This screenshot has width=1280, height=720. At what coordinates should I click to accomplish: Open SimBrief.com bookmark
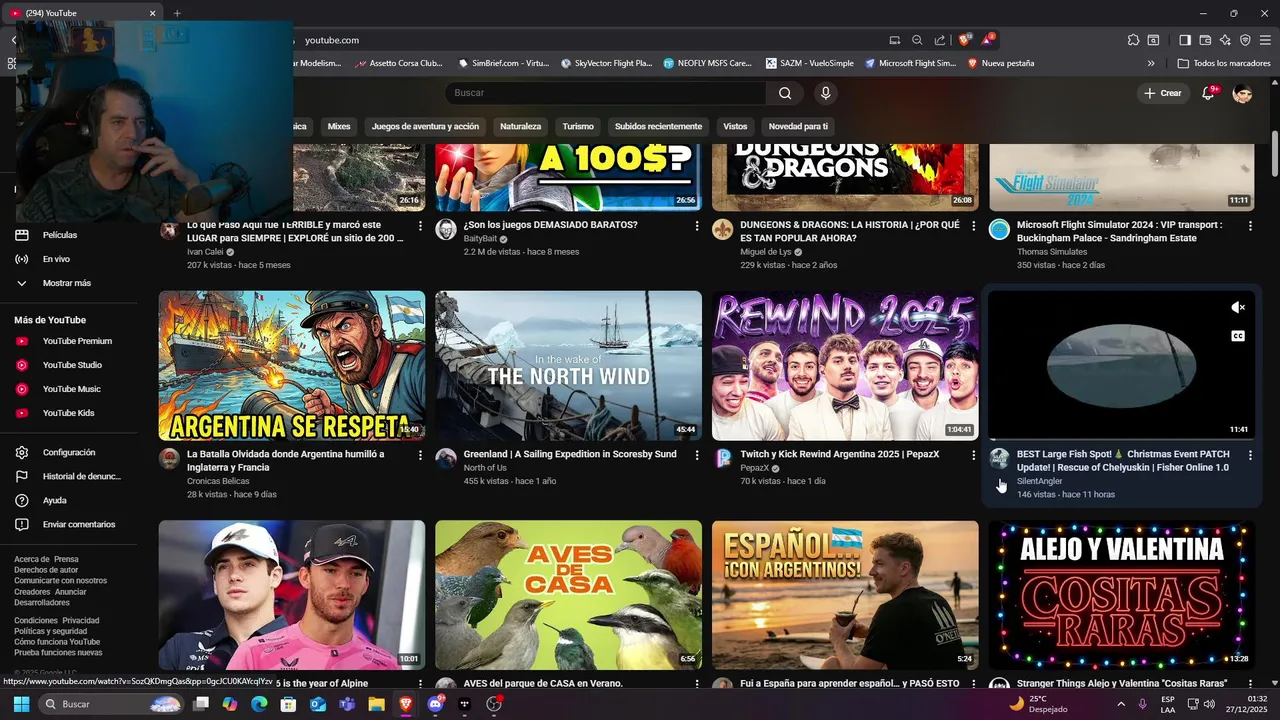pos(504,63)
